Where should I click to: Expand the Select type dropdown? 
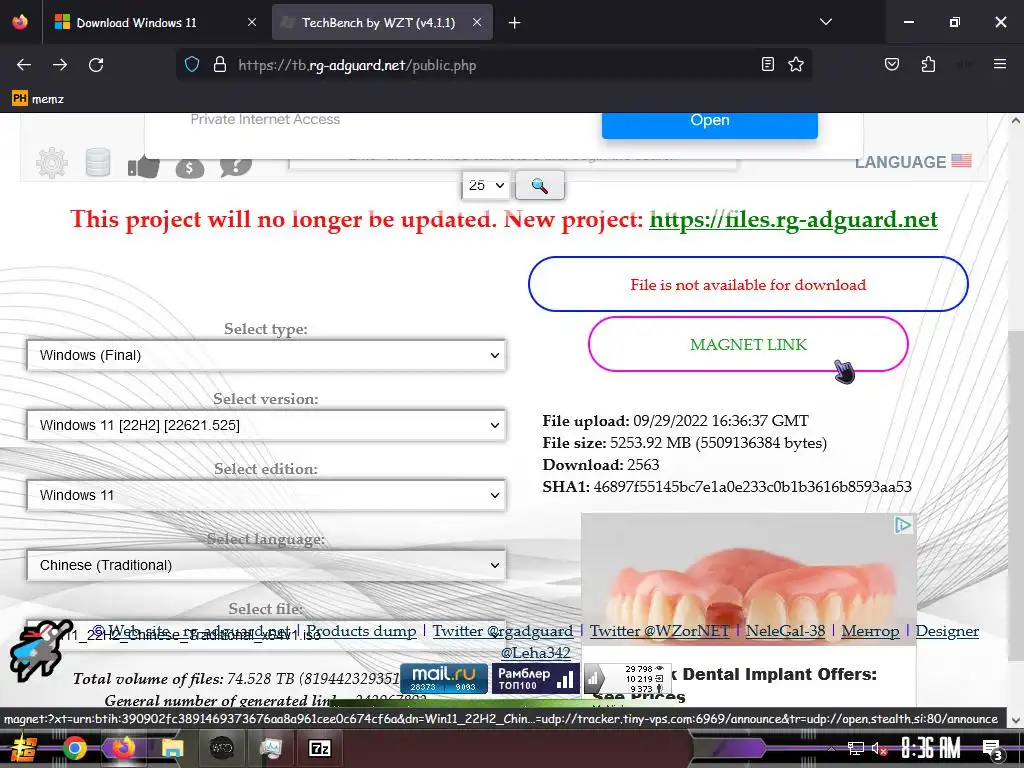[266, 355]
